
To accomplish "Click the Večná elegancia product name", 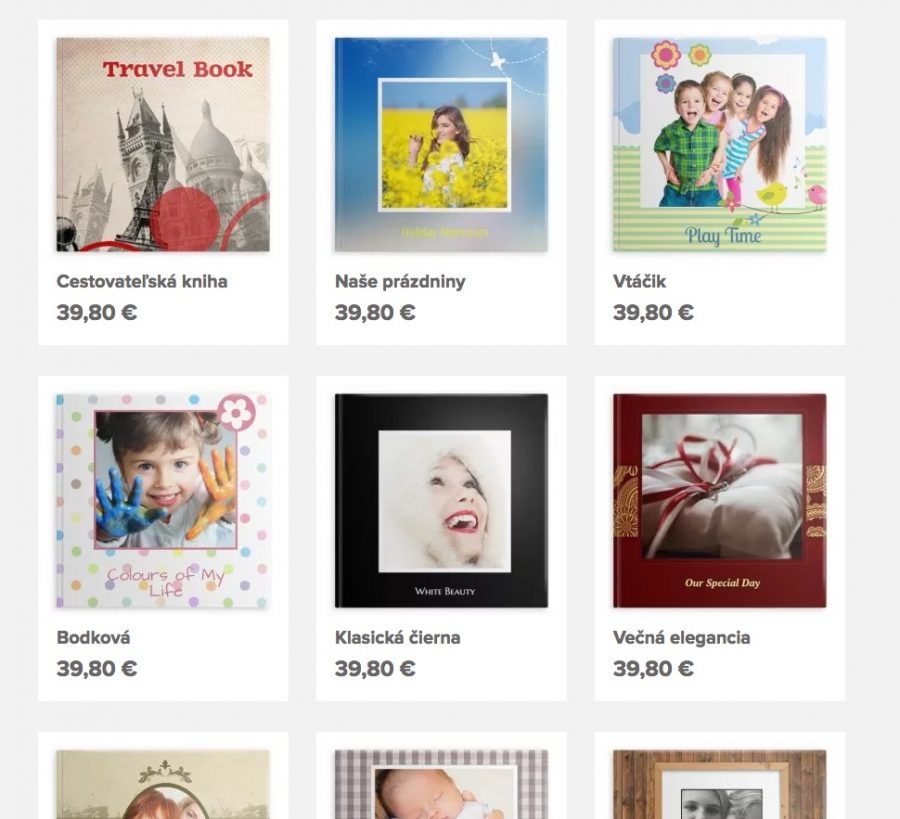I will pyautogui.click(x=681, y=638).
